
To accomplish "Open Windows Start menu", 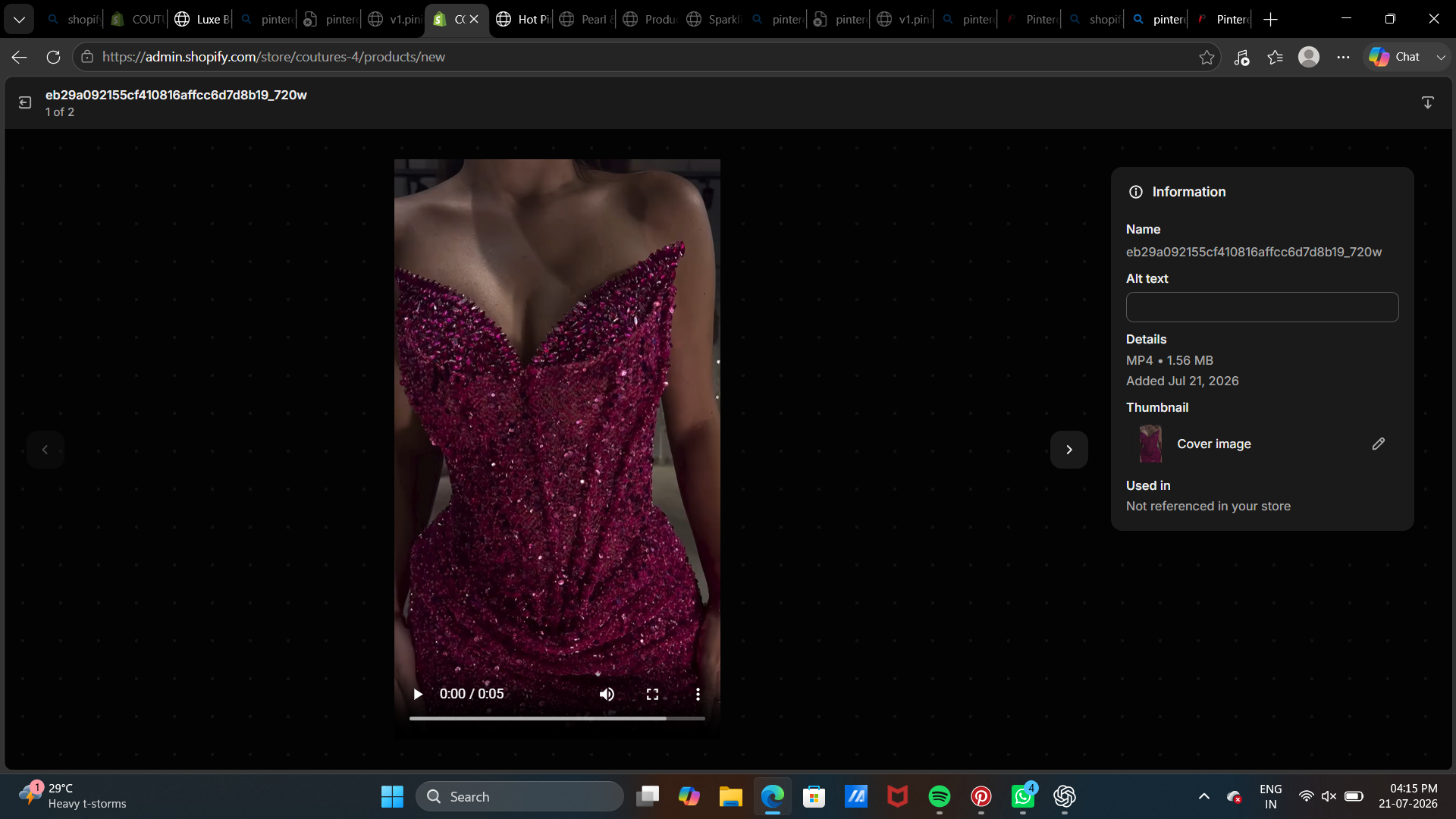I will click(392, 796).
